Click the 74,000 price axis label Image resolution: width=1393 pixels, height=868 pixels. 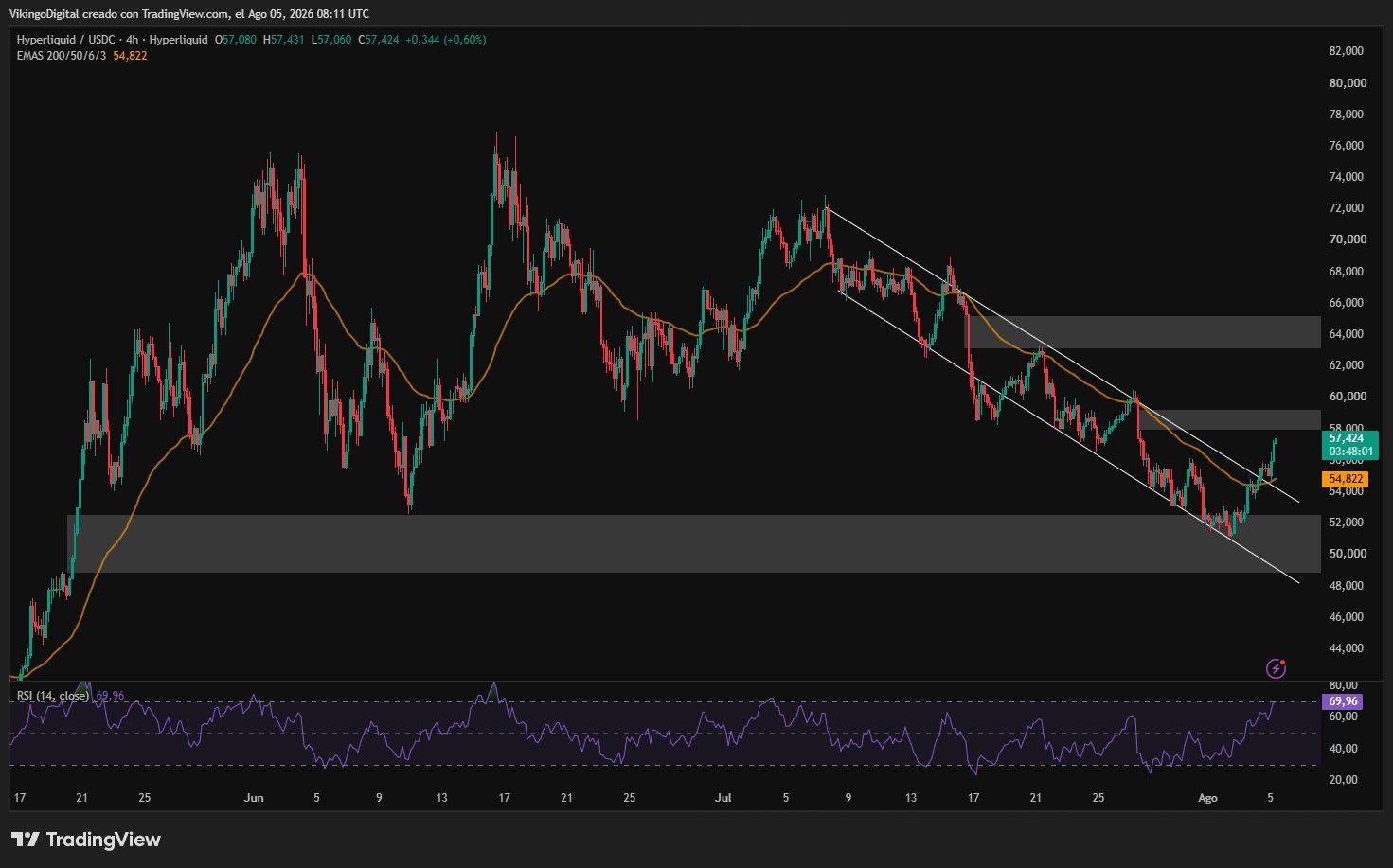[x=1347, y=177]
